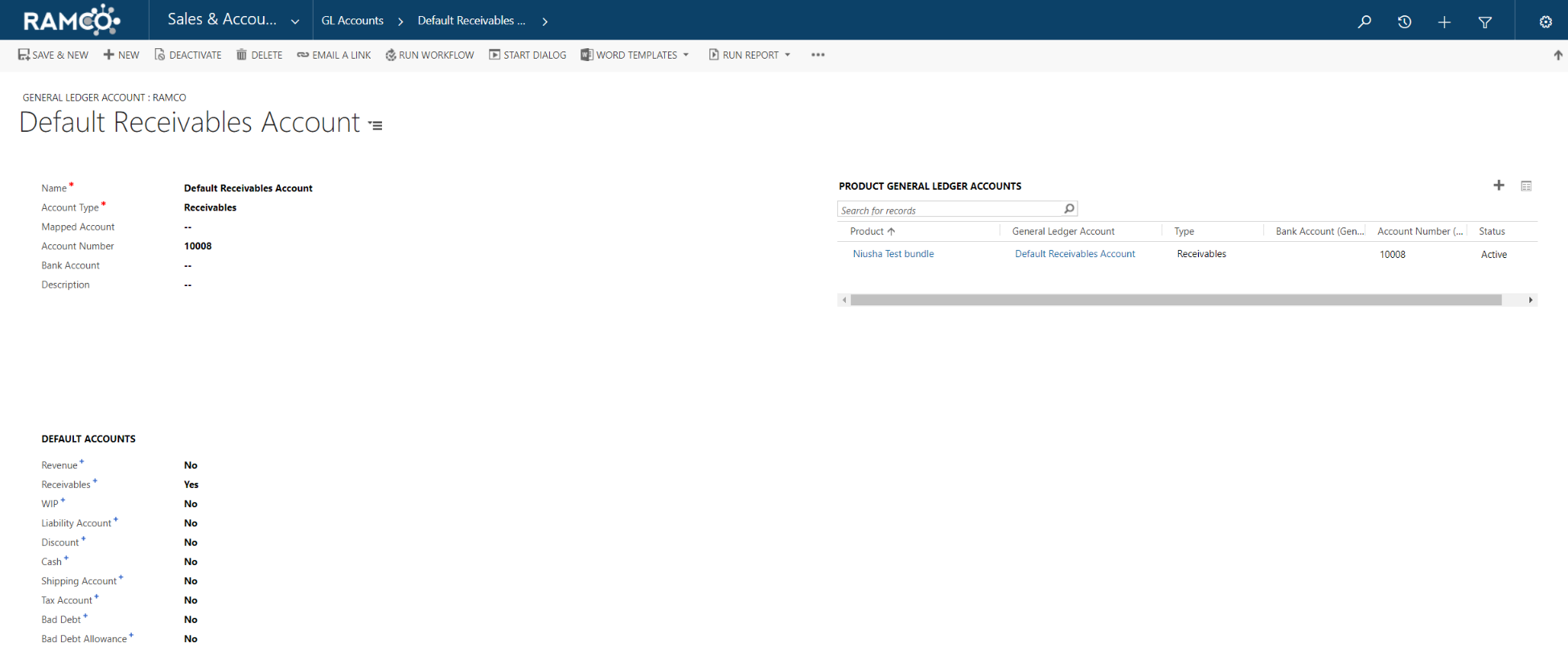Open the search magnifier in top bar
The image size is (1568, 659).
[x=1364, y=22]
